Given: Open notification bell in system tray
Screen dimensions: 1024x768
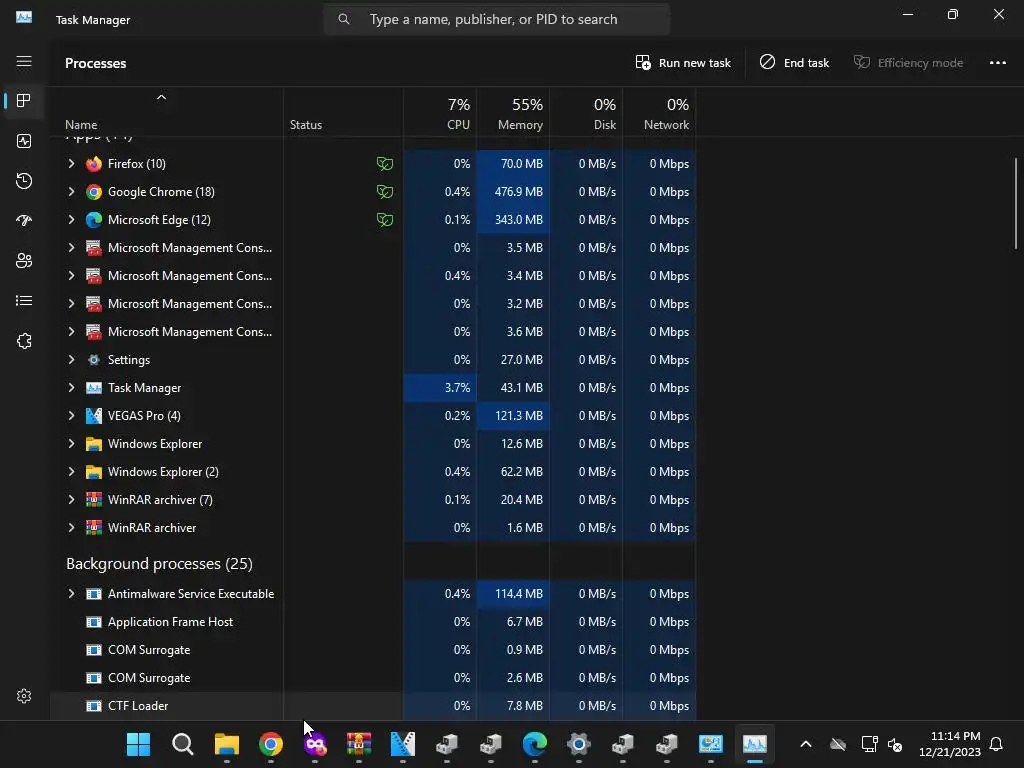Looking at the screenshot, I should (996, 744).
